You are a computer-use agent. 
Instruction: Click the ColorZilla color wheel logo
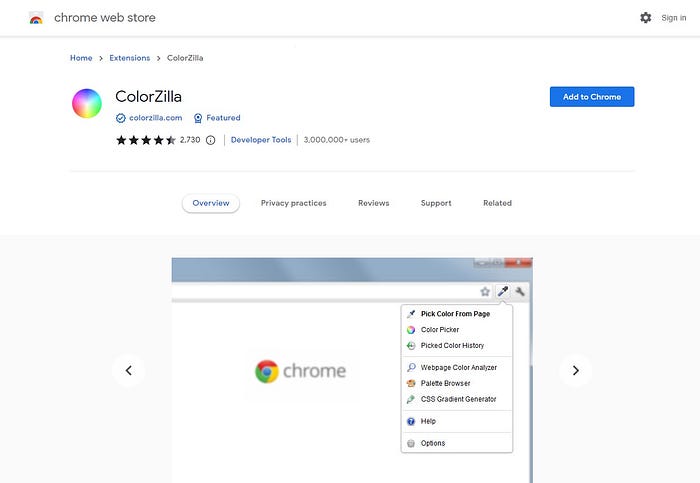coord(87,104)
